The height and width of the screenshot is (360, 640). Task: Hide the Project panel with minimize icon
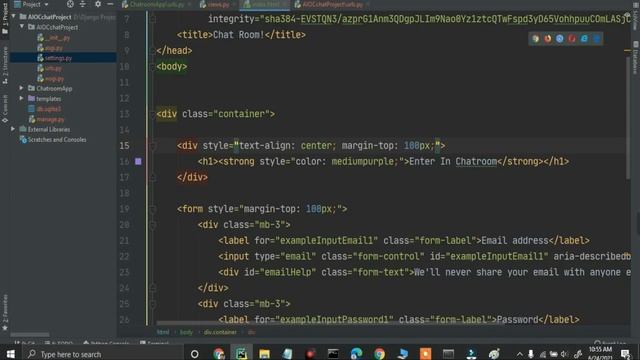tap(110, 4)
